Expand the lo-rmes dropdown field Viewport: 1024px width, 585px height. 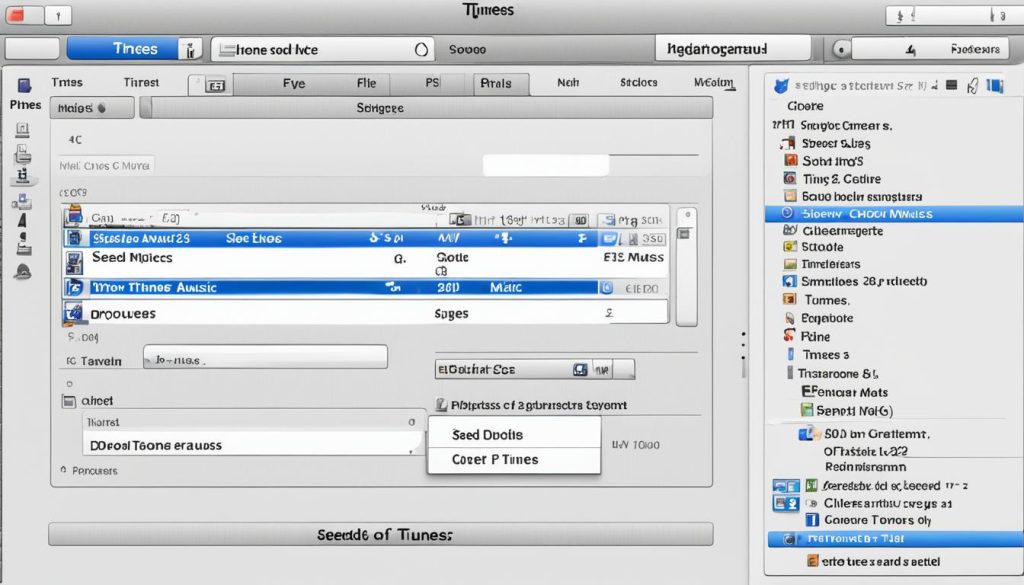pyautogui.click(x=265, y=357)
